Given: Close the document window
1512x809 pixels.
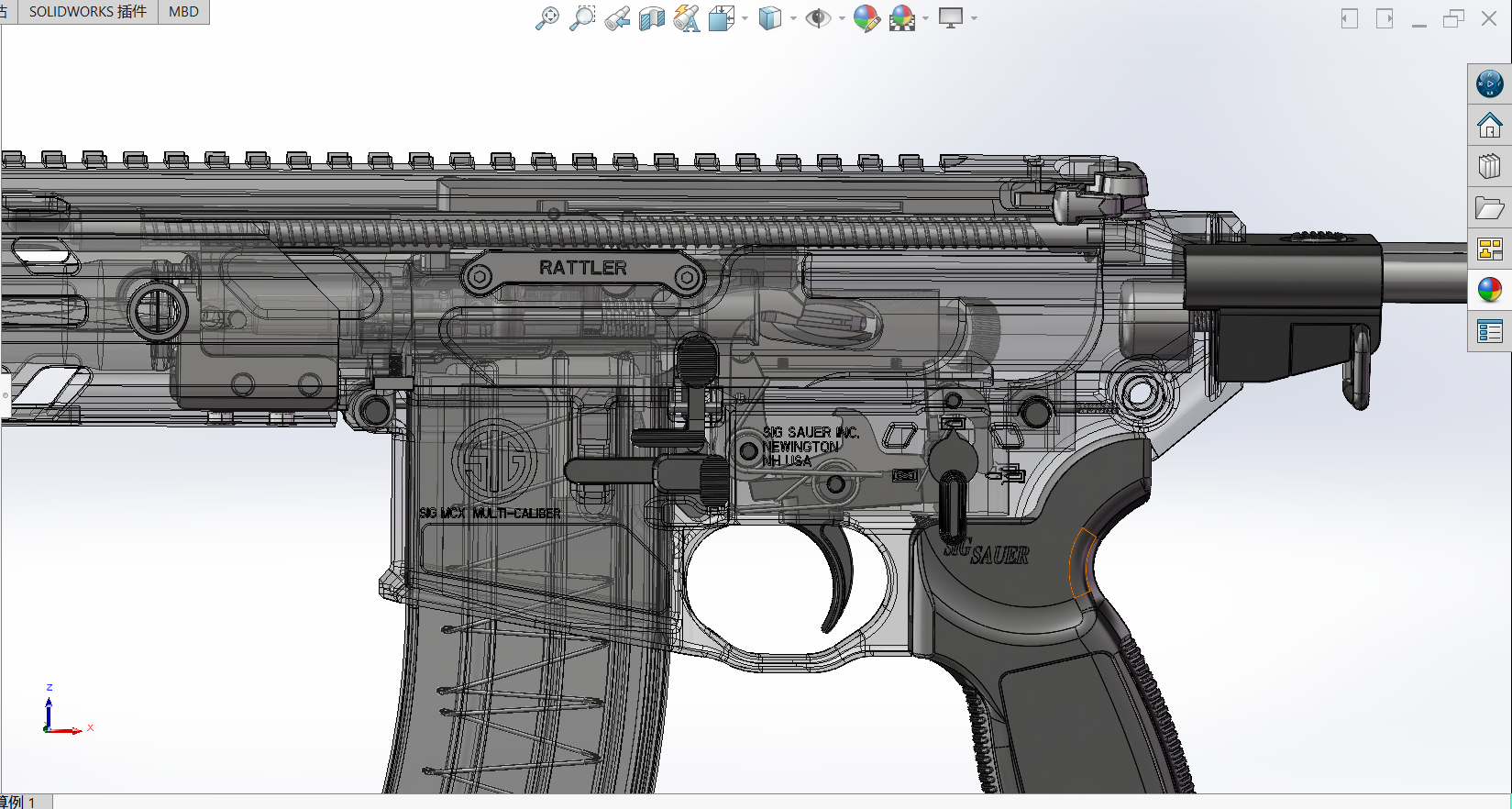Looking at the screenshot, I should coord(1489,18).
